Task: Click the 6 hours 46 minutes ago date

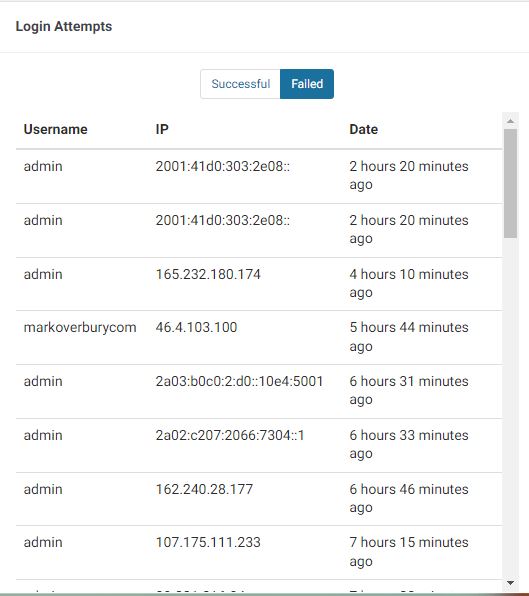Action: (409, 498)
